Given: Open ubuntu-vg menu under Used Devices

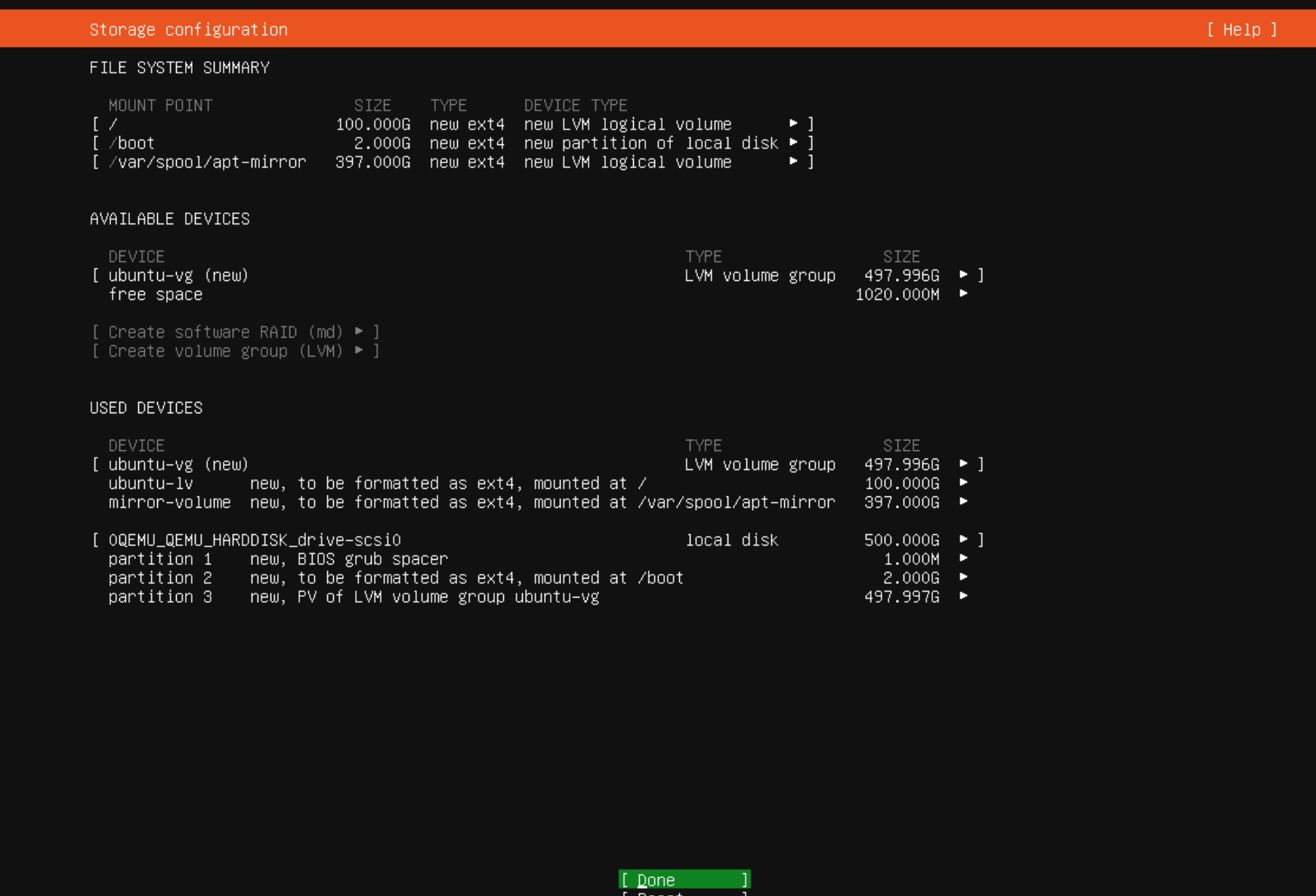Looking at the screenshot, I should point(963,463).
